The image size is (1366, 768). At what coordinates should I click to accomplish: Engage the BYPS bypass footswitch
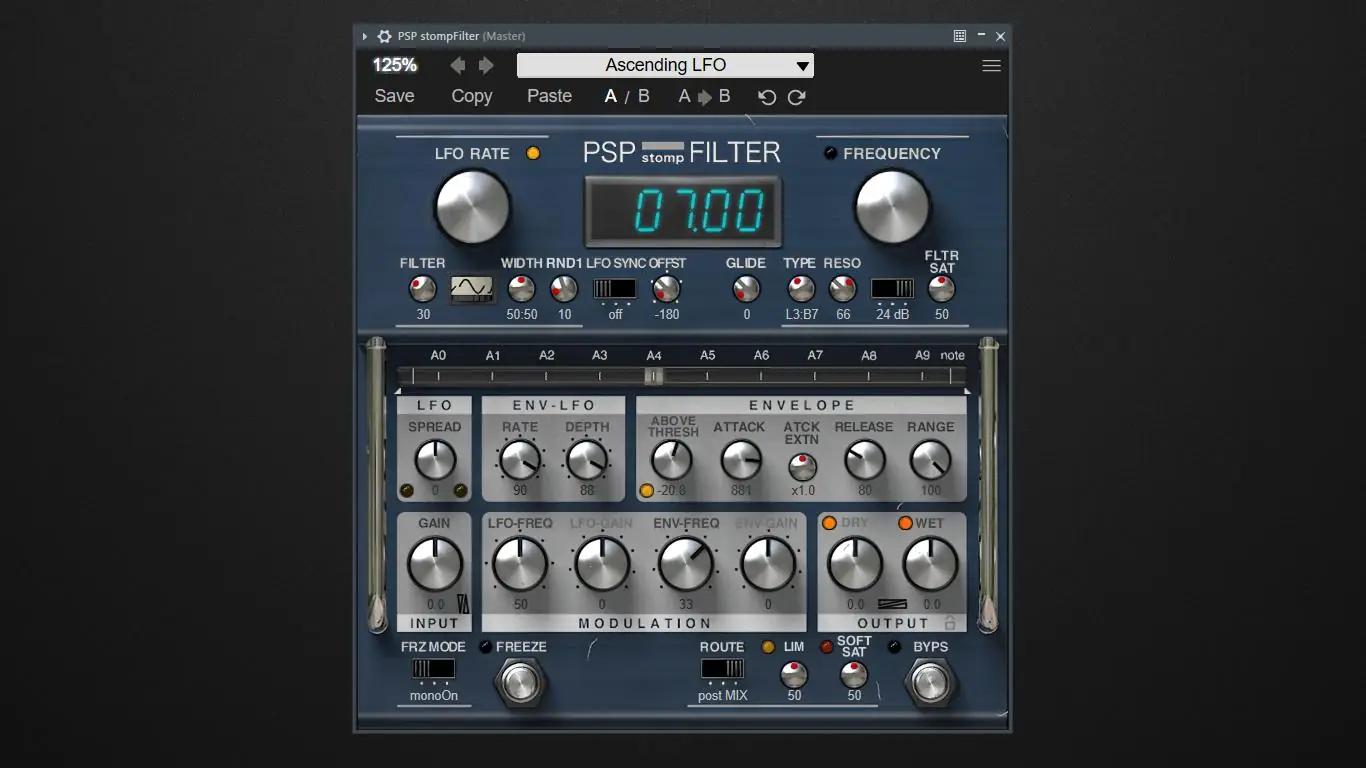point(930,683)
